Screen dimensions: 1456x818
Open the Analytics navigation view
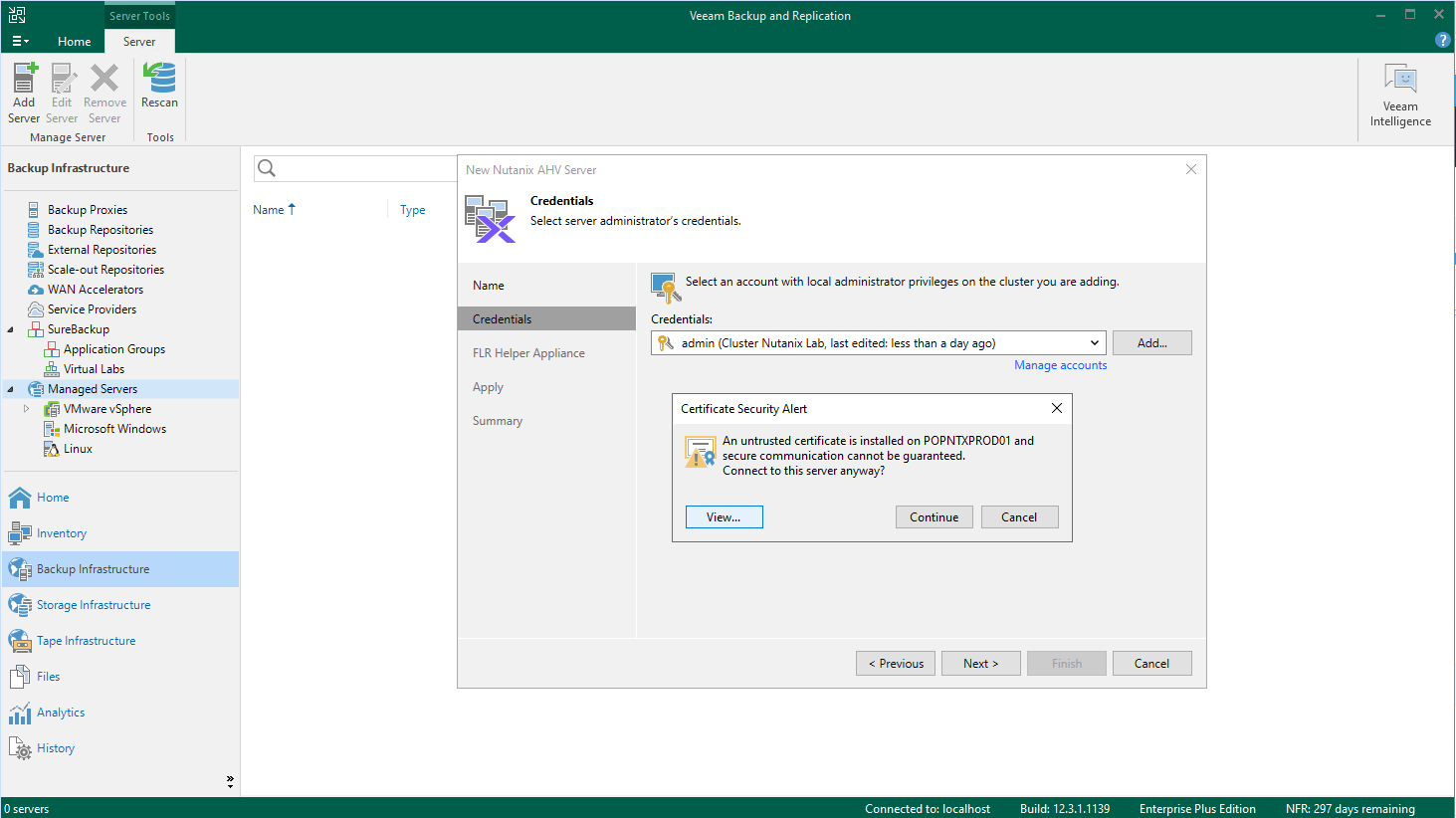[119, 713]
